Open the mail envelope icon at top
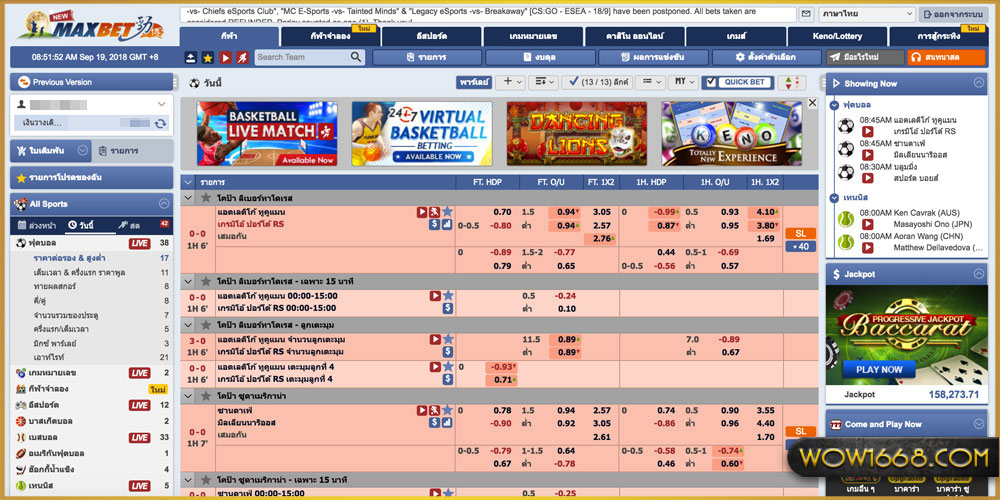This screenshot has width=1000, height=500. coord(806,15)
